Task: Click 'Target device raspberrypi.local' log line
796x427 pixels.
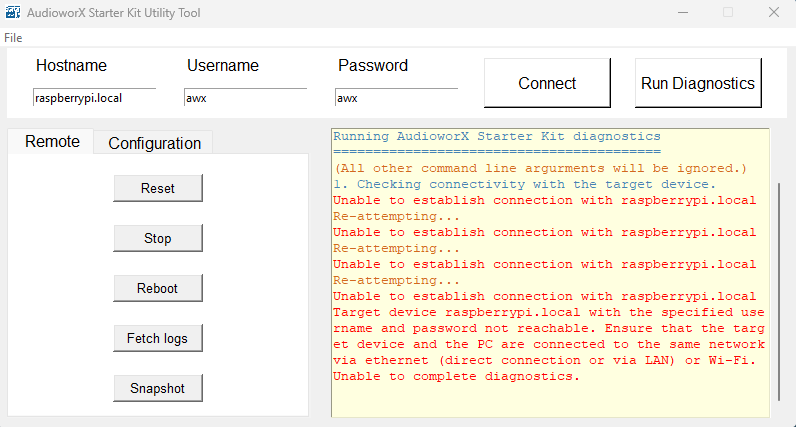Action: 549,312
